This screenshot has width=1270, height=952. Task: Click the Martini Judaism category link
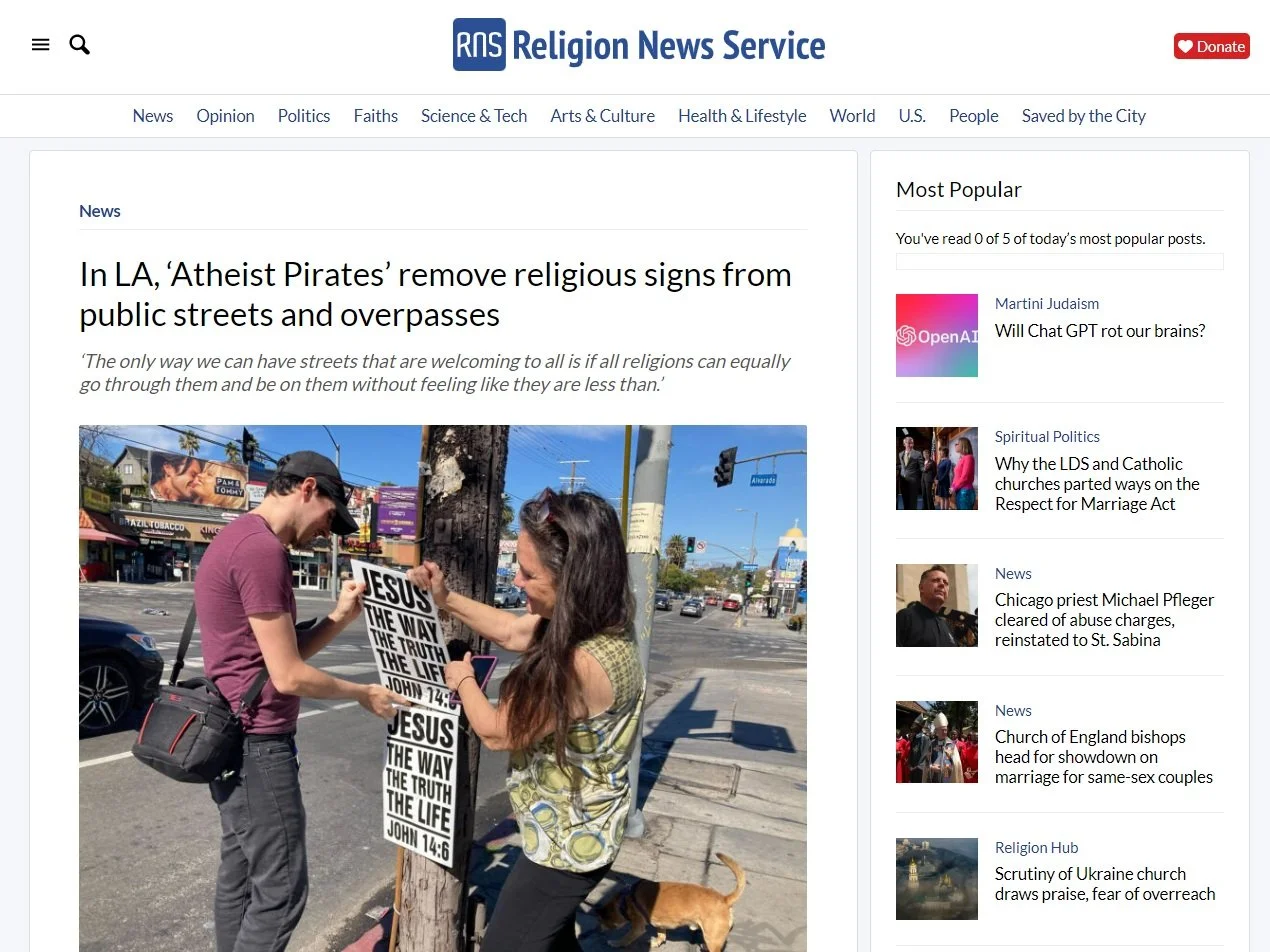pyautogui.click(x=1047, y=304)
